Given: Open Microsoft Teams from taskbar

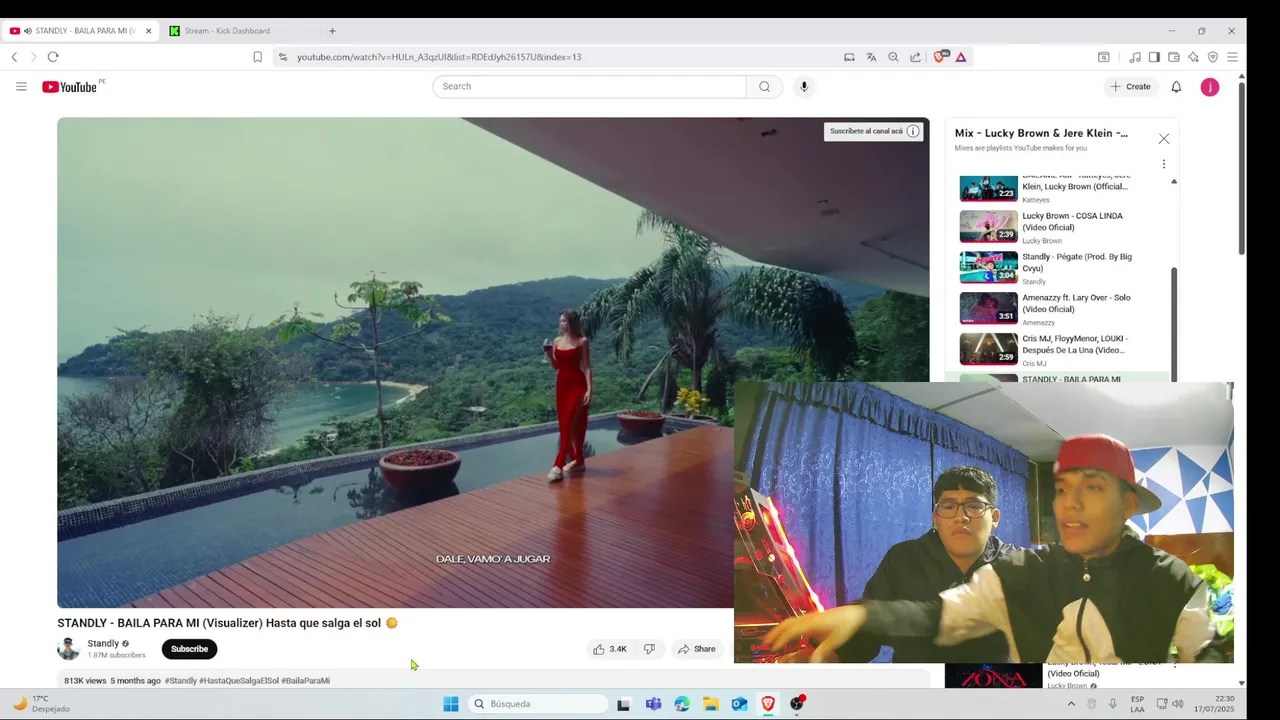Looking at the screenshot, I should pos(653,704).
